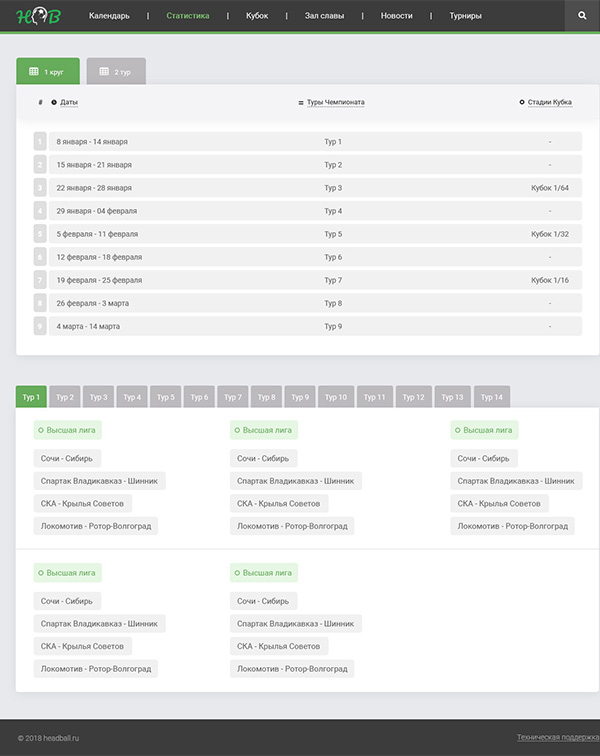This screenshot has width=600, height=756.
Task: Click Высшая лига badge in top-middle block
Action: pos(264,430)
